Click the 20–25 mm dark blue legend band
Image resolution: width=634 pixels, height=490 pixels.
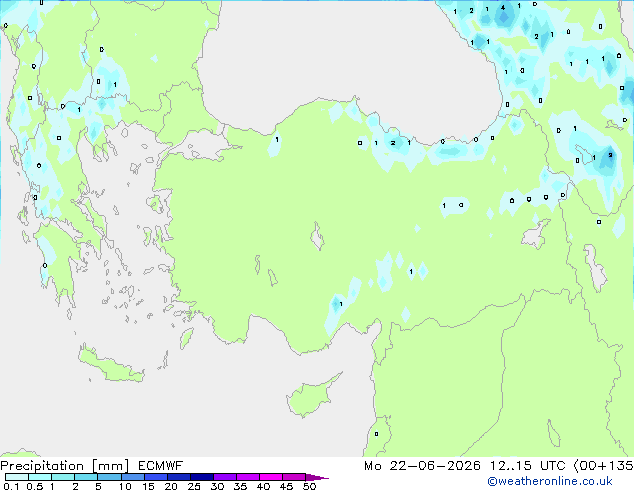pyautogui.click(x=179, y=477)
